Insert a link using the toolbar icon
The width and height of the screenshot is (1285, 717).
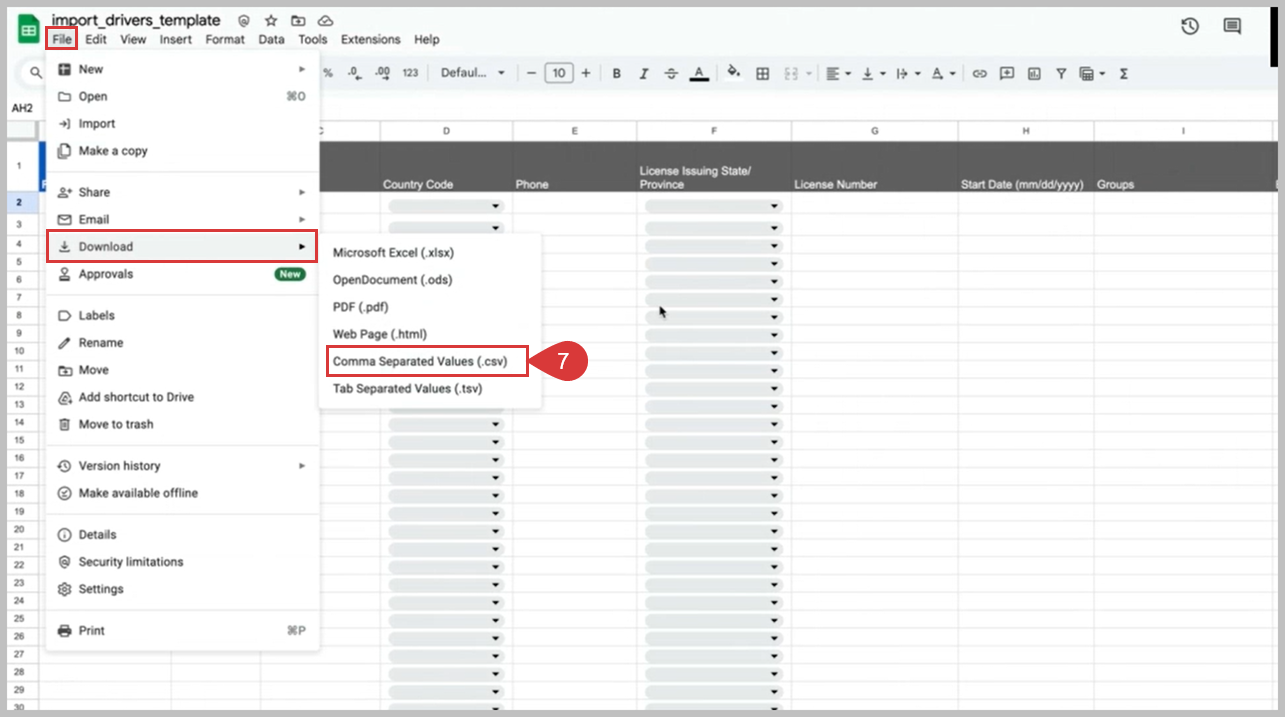pyautogui.click(x=980, y=72)
